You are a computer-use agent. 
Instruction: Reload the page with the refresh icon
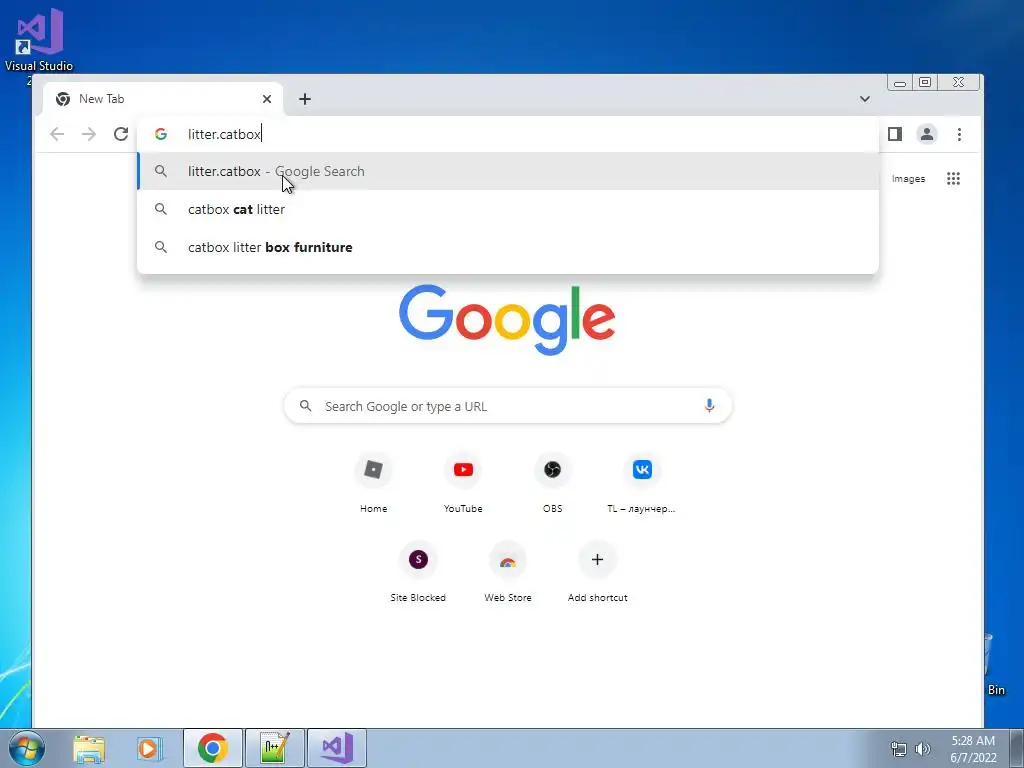point(121,134)
